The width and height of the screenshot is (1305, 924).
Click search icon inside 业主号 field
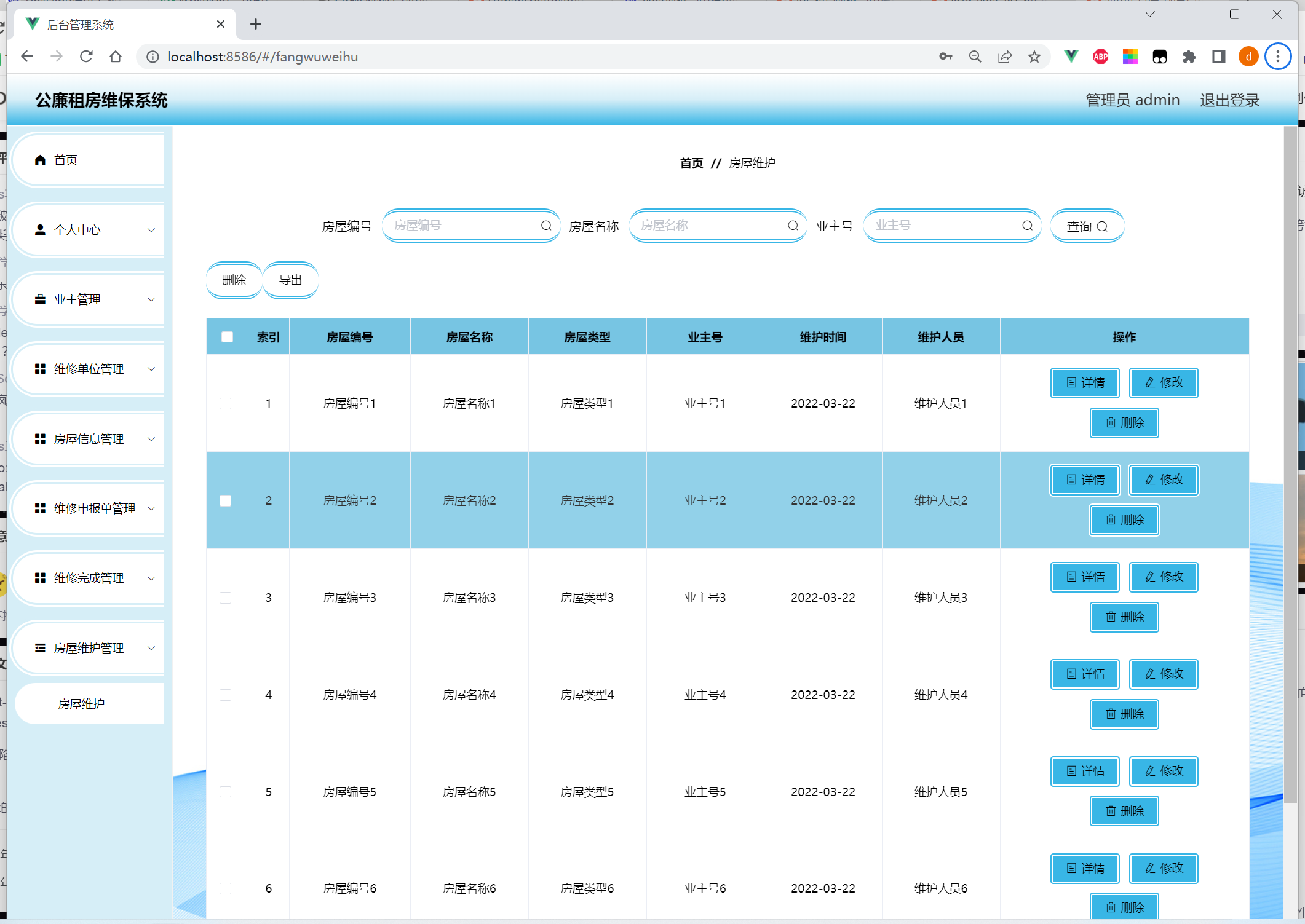[x=1027, y=226]
